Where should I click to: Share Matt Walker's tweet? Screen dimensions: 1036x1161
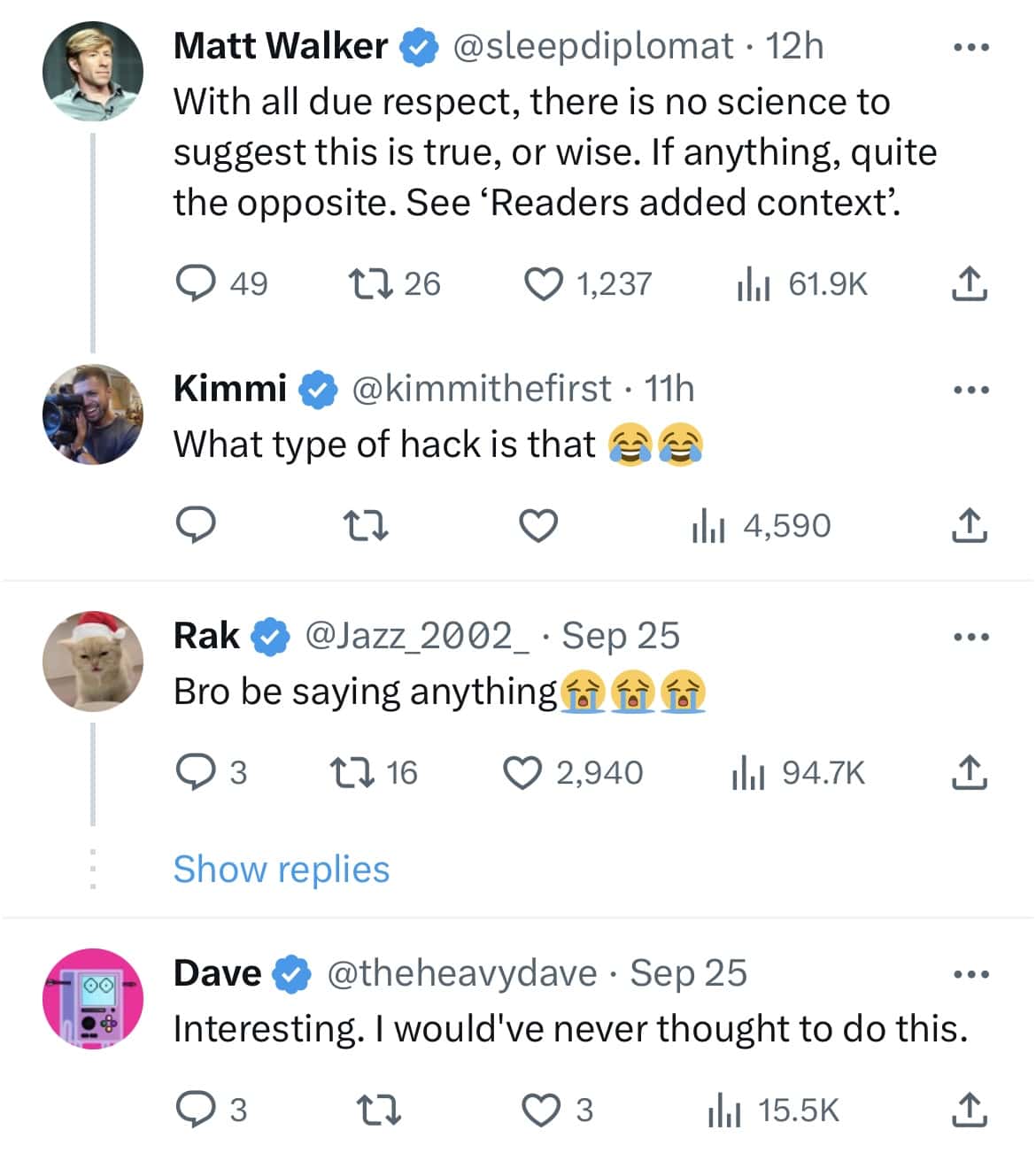click(970, 284)
